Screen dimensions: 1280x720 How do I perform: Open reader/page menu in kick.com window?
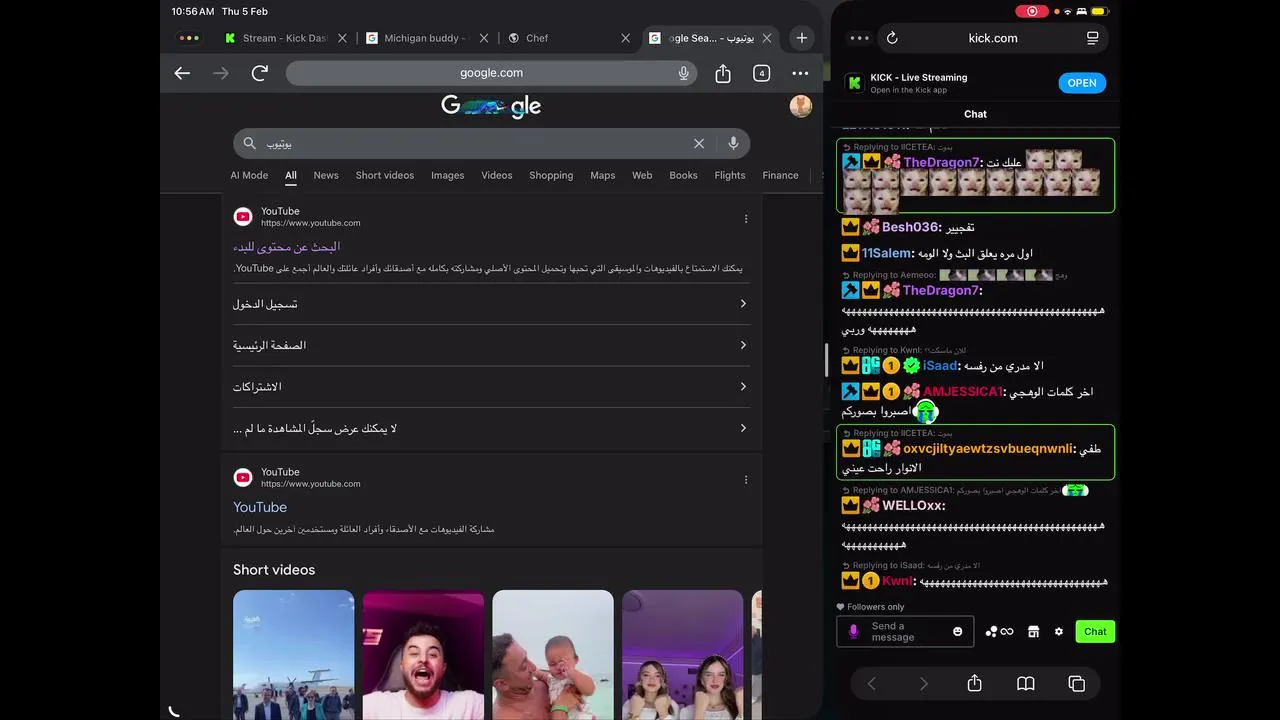tap(1092, 38)
